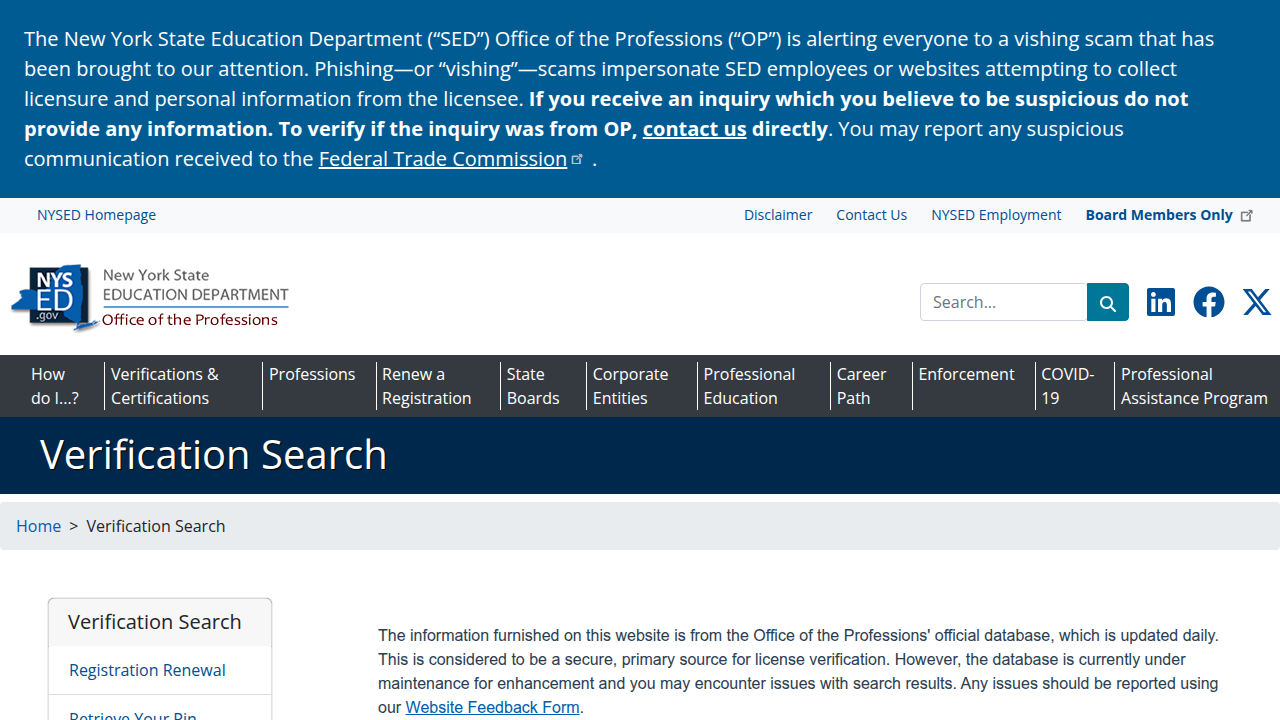Follow the Federal Trade Commission link
Image resolution: width=1280 pixels, height=720 pixels.
click(x=443, y=159)
